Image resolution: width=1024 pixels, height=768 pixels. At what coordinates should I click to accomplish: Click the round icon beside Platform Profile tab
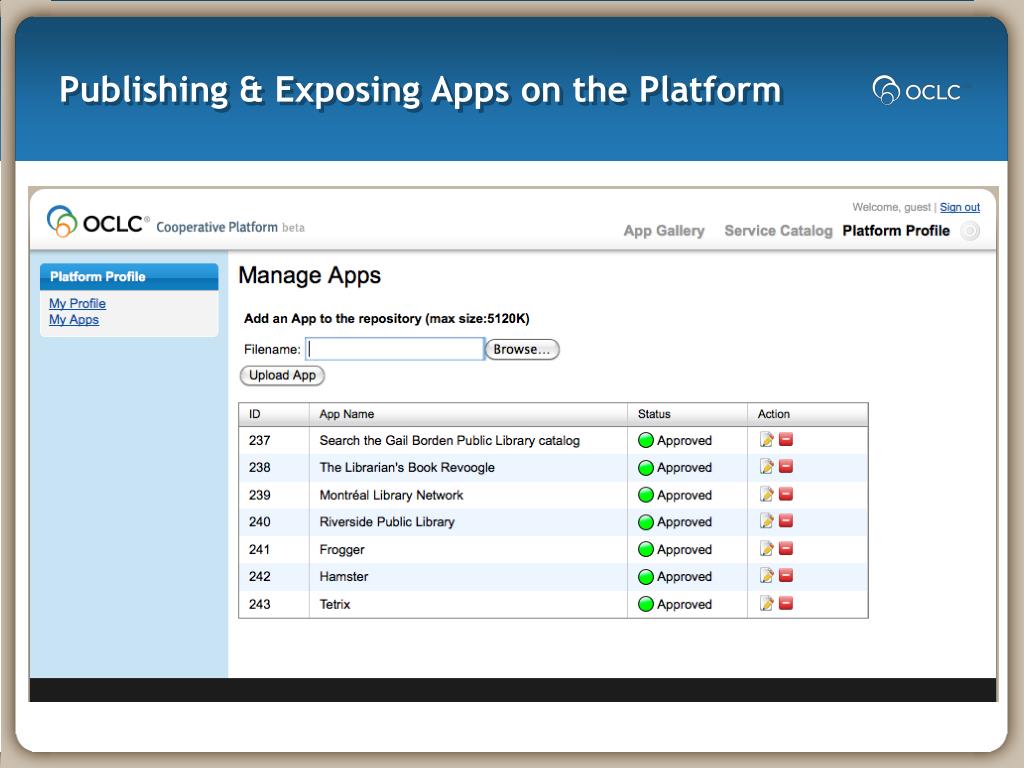970,231
